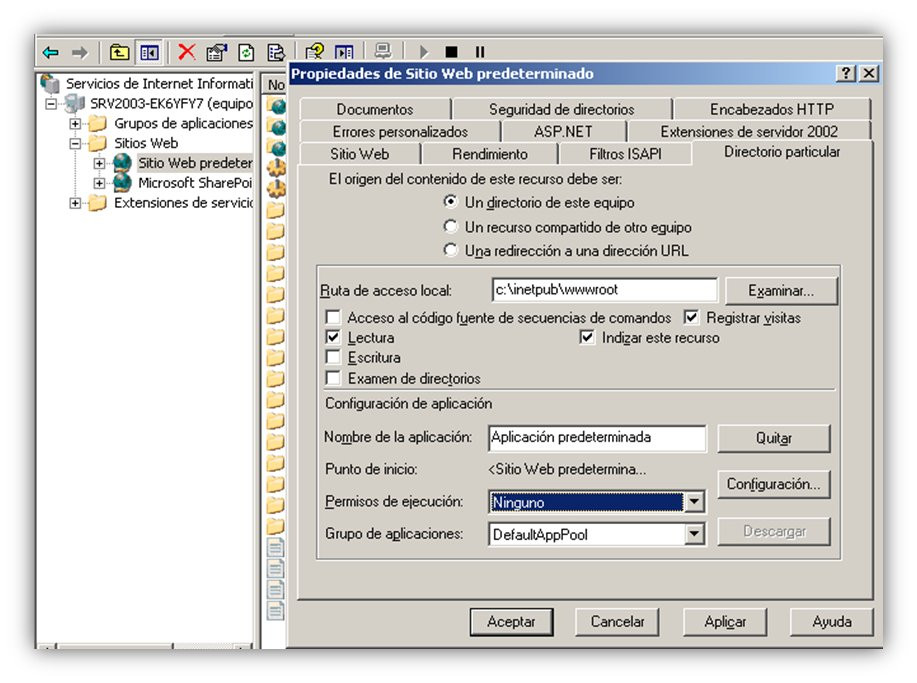Click the Forward arrow in the toolbar
Image resolution: width=917 pixels, height=683 pixels.
80,53
